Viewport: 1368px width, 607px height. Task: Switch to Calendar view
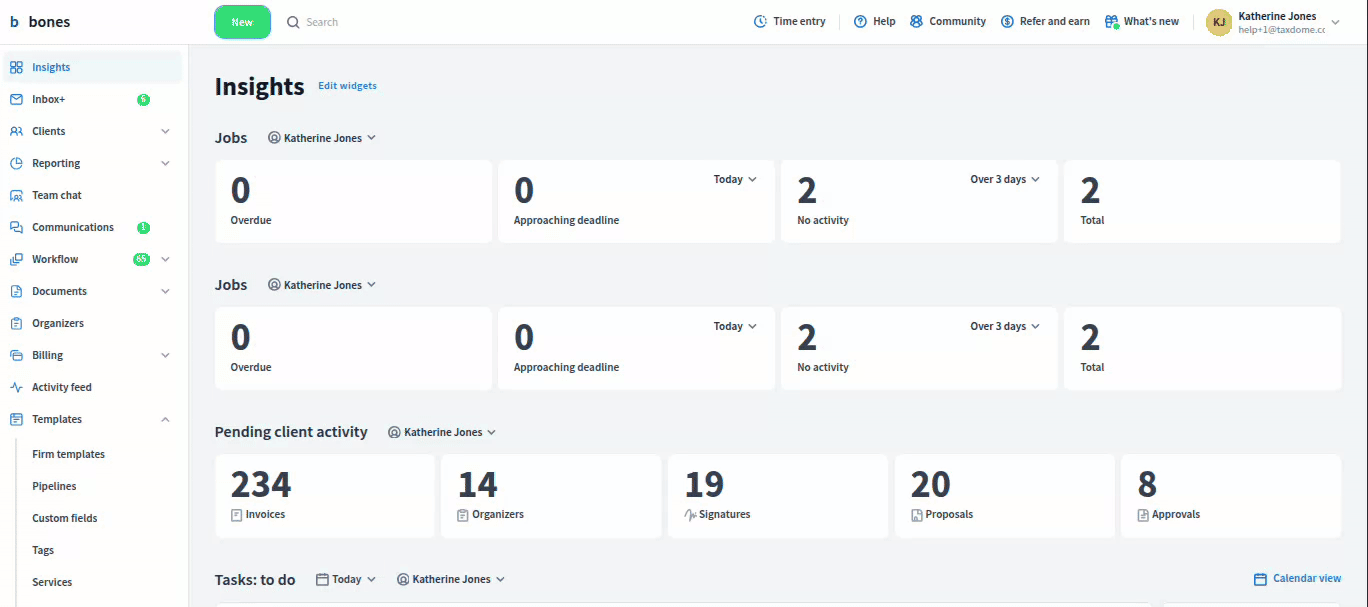pos(1297,578)
